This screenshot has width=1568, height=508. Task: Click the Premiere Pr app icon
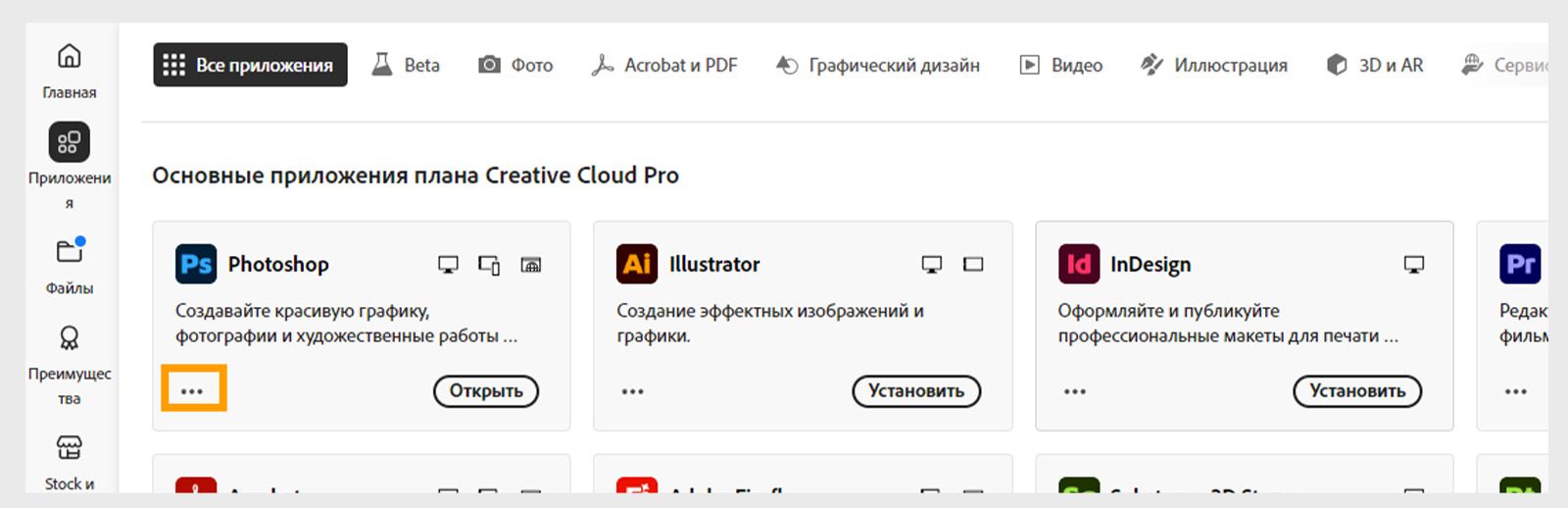[1520, 264]
